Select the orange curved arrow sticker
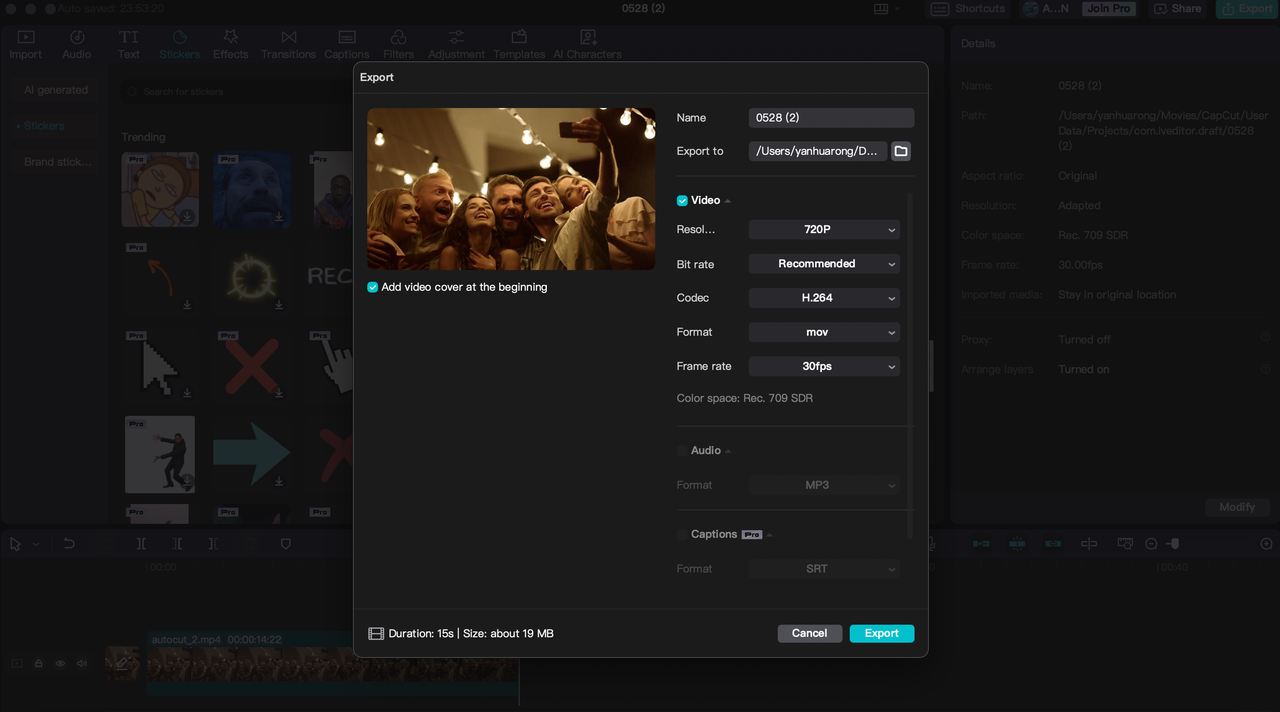This screenshot has height=712, width=1280. click(159, 277)
